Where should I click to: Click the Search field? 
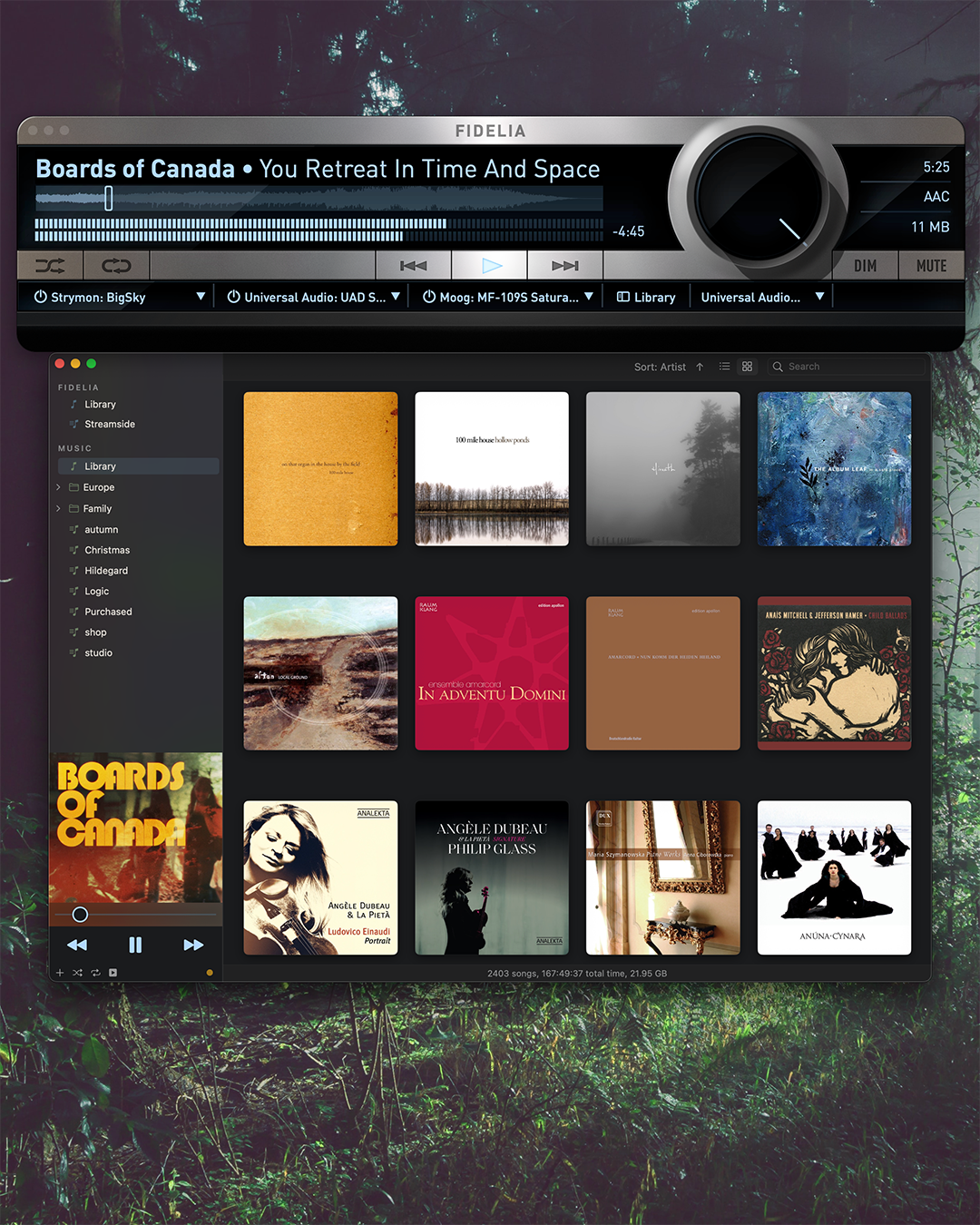coord(847,367)
